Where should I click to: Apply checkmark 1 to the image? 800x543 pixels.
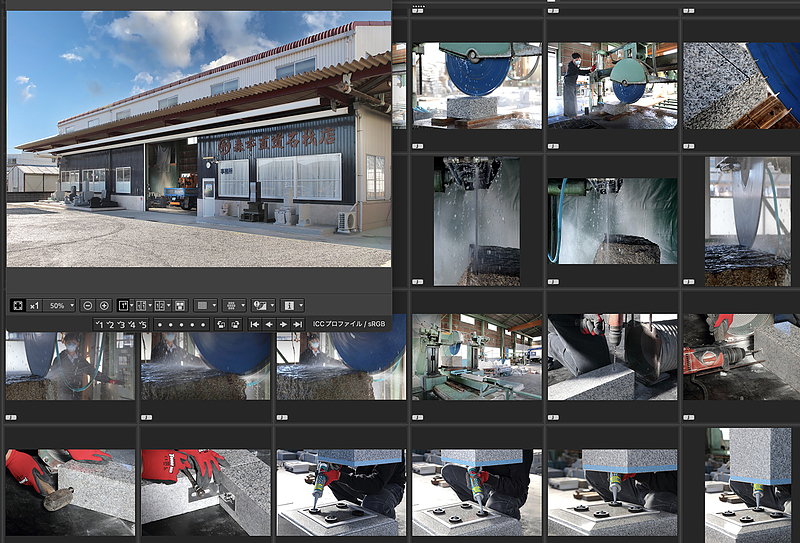point(102,325)
